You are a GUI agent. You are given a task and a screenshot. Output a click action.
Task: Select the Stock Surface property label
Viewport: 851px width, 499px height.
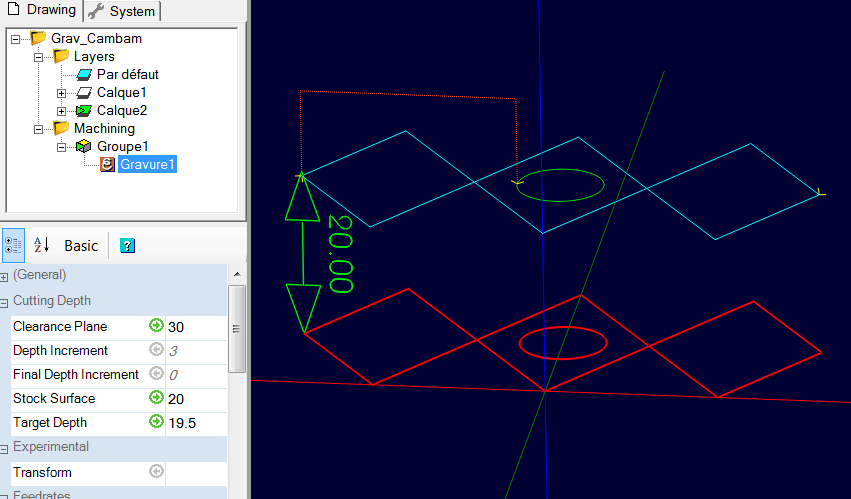(x=54, y=398)
